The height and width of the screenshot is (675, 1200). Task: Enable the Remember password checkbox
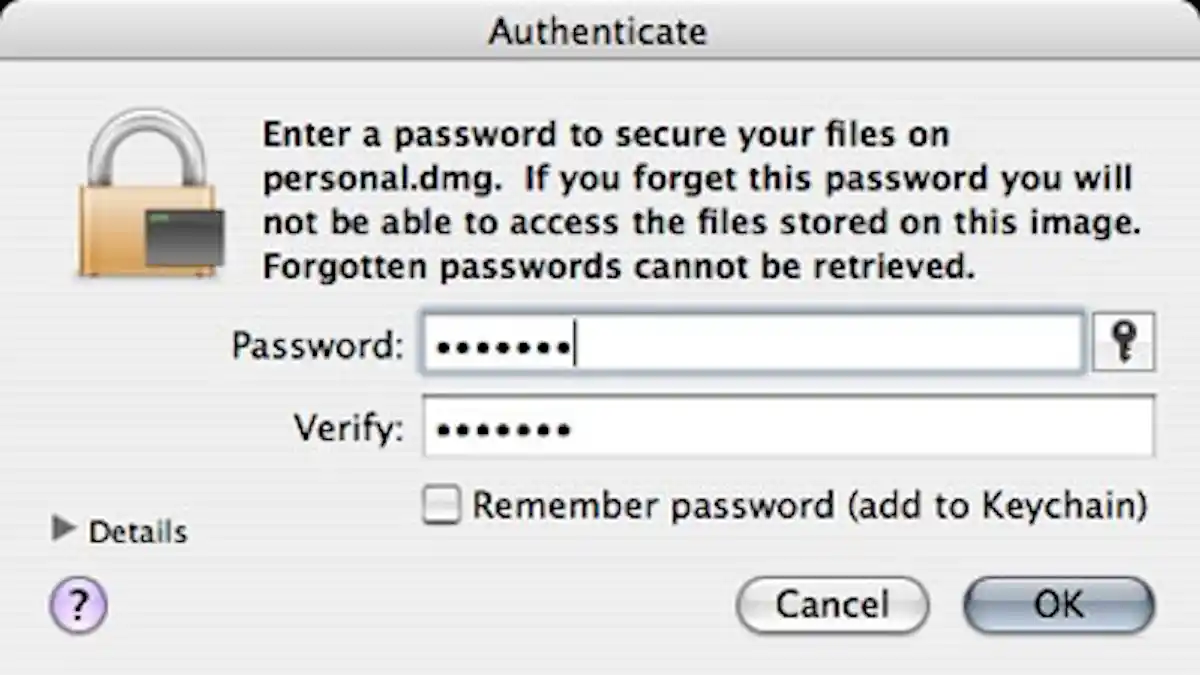pos(441,506)
